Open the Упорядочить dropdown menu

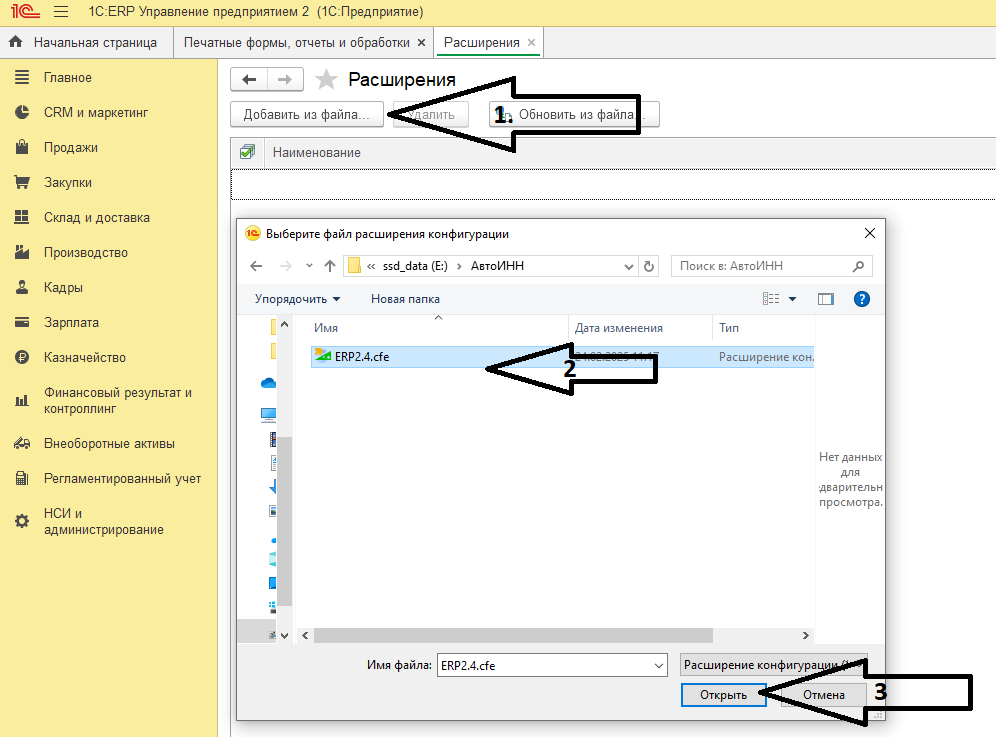297,299
